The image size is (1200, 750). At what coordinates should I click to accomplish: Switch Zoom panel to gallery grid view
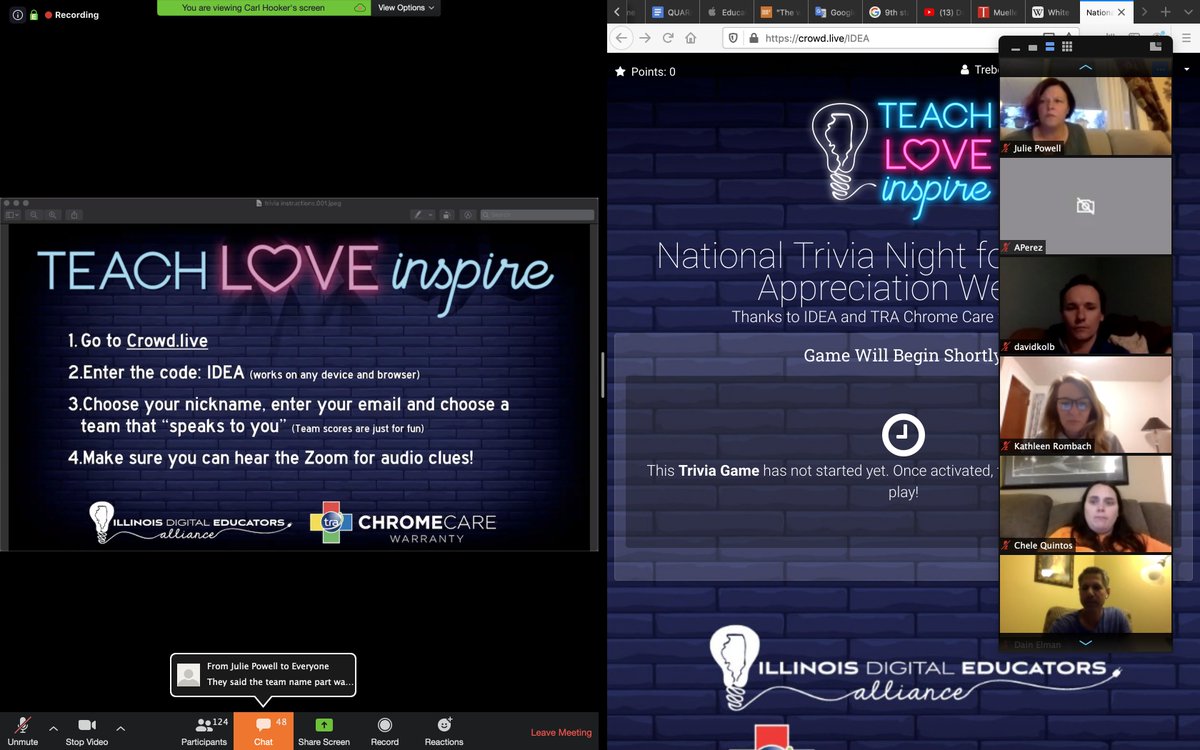1067,47
